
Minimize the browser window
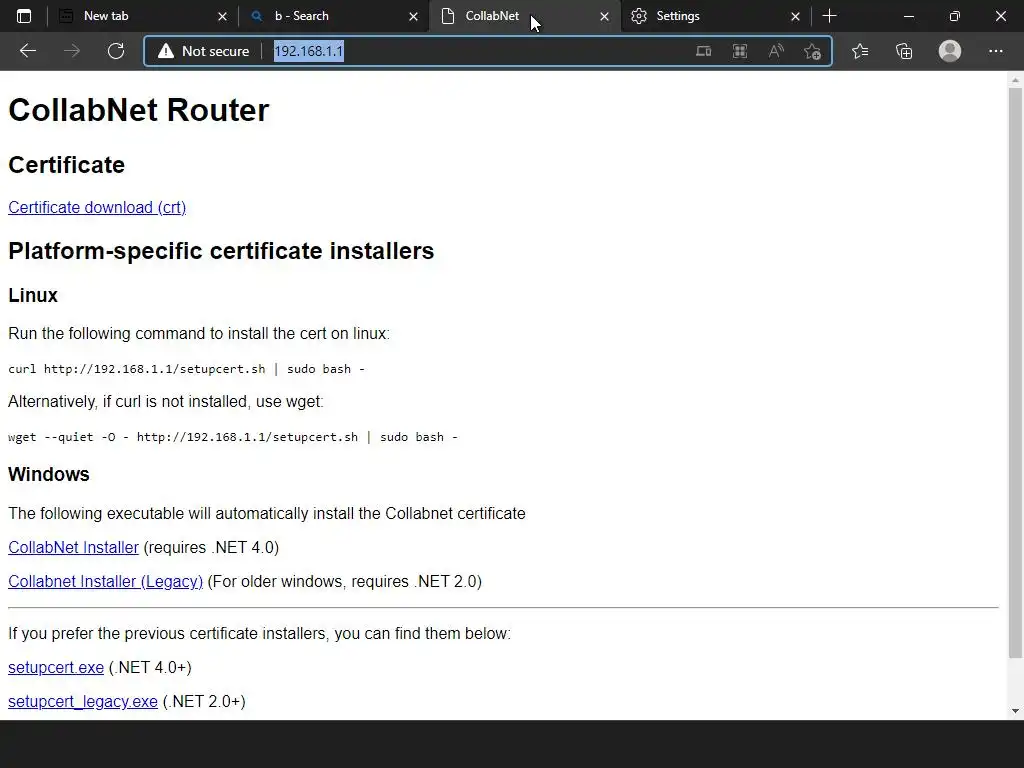[908, 16]
